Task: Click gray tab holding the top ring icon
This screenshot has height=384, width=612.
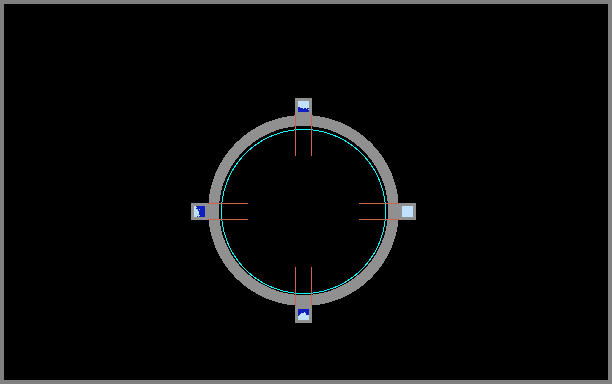Action: coord(303,107)
